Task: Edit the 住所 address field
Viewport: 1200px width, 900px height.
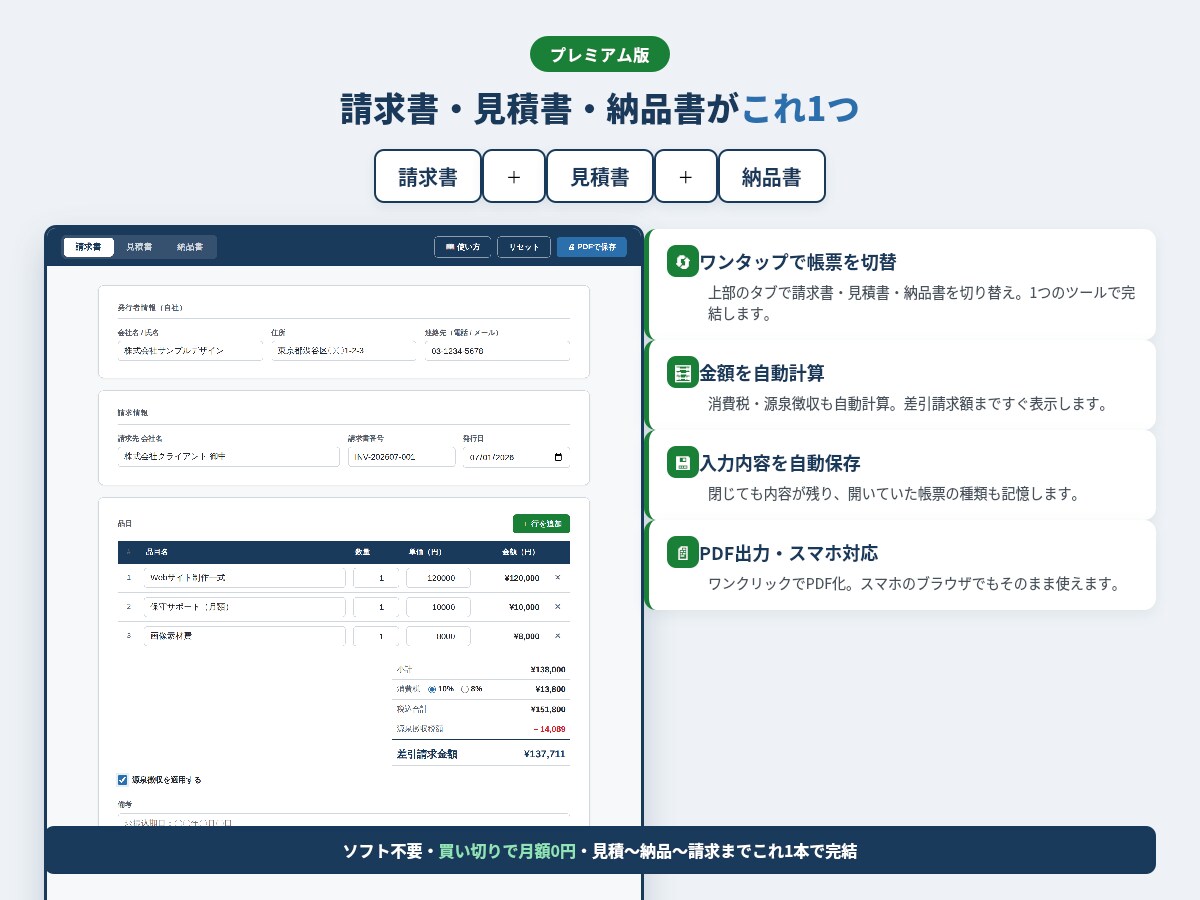Action: click(x=343, y=351)
